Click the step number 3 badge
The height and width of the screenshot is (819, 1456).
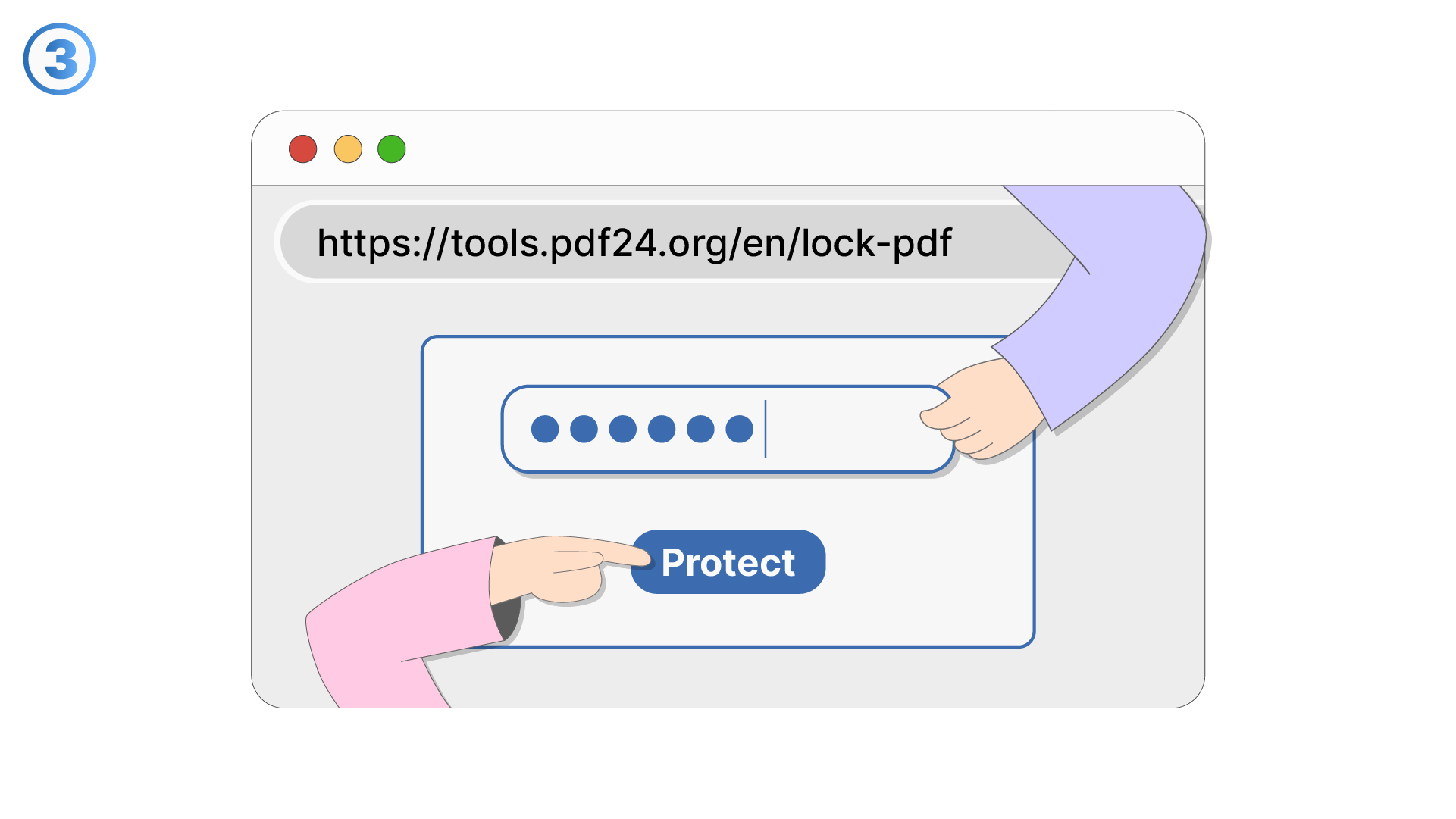coord(59,59)
